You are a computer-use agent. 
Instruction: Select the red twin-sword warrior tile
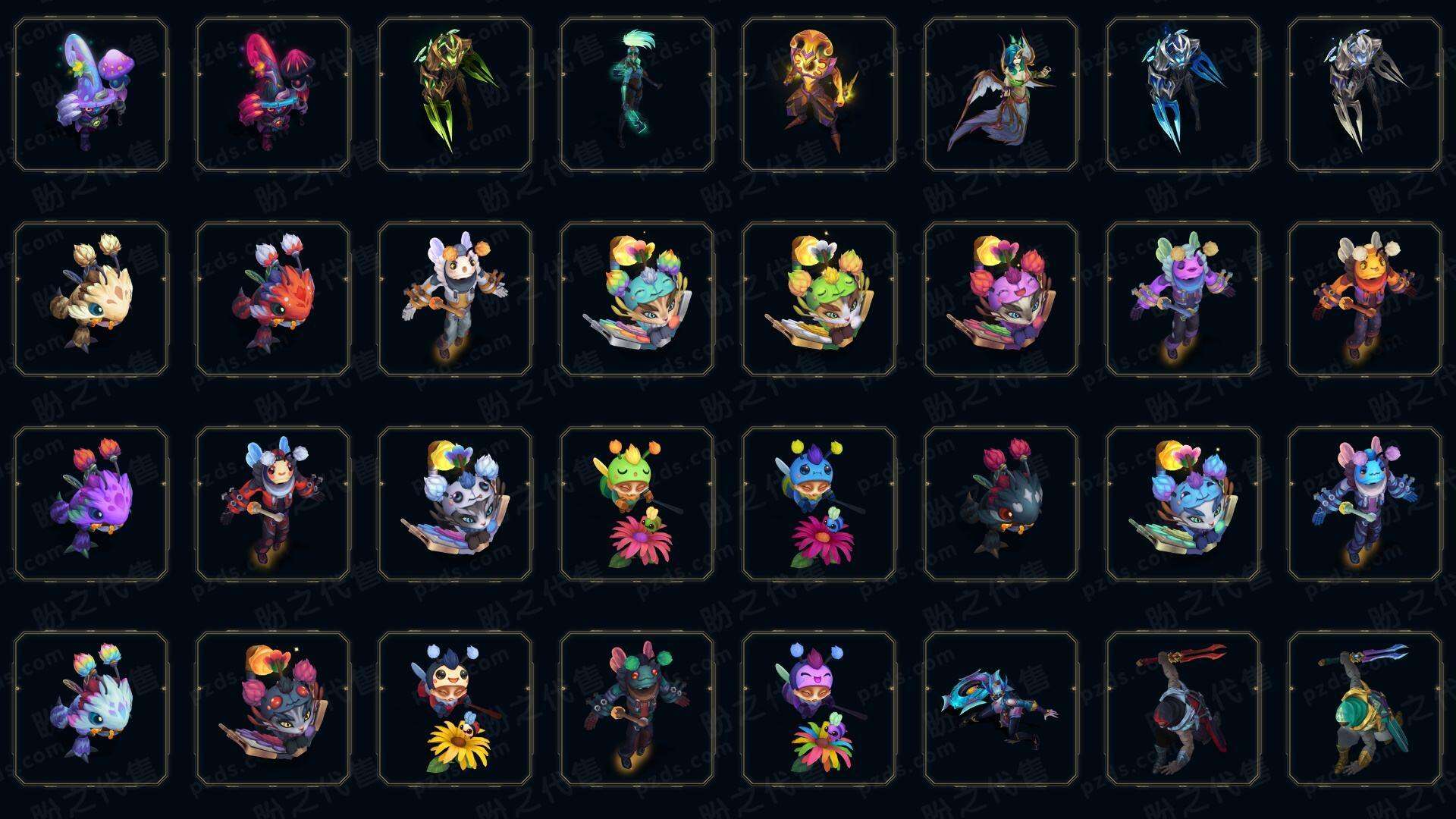(1183, 708)
